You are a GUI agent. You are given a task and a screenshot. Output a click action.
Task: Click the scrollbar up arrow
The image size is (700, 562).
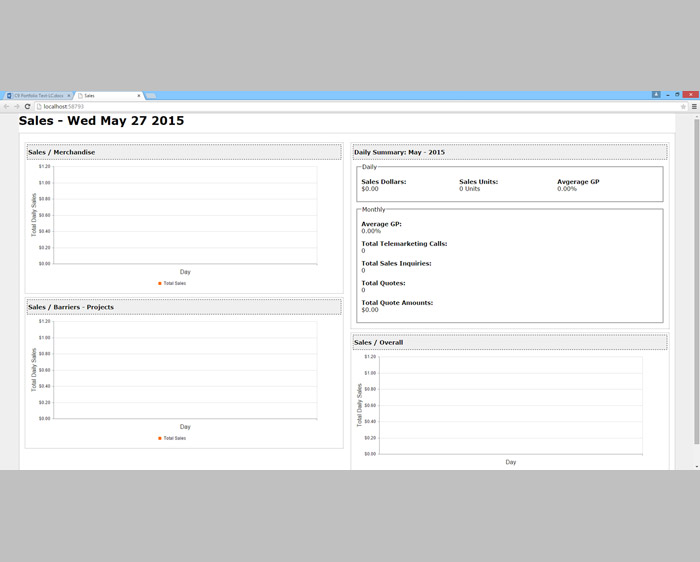696,116
